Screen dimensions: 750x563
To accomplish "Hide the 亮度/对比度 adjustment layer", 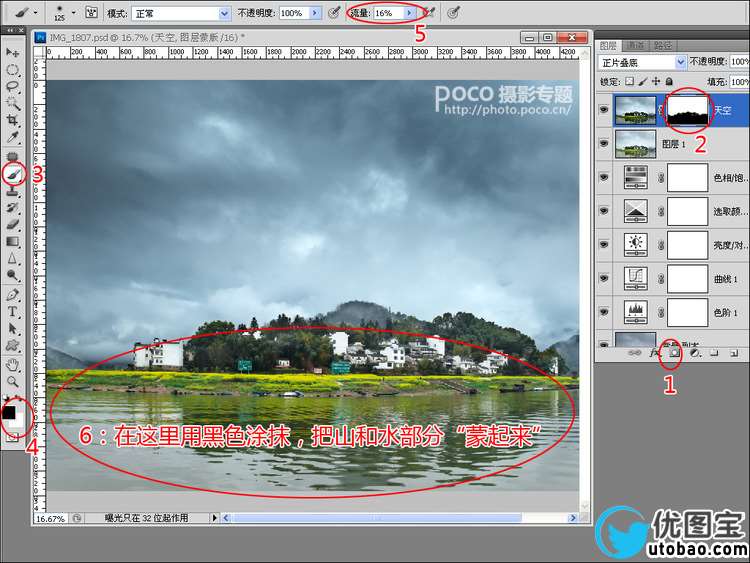I will 604,244.
